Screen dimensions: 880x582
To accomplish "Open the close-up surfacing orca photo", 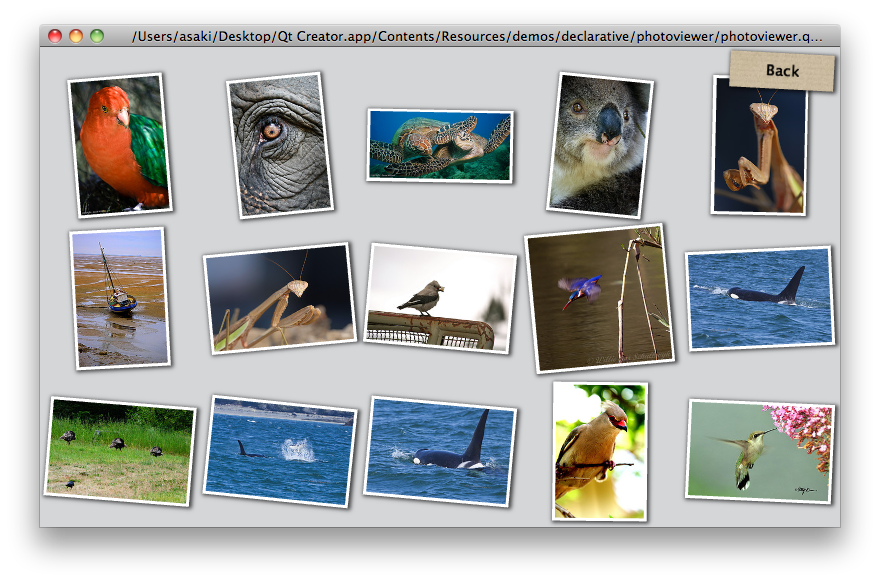I will coord(440,450).
